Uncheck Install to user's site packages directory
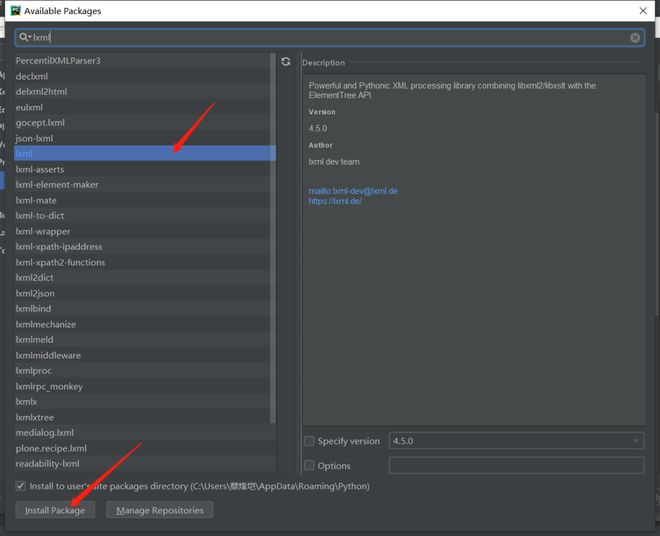 coord(21,486)
